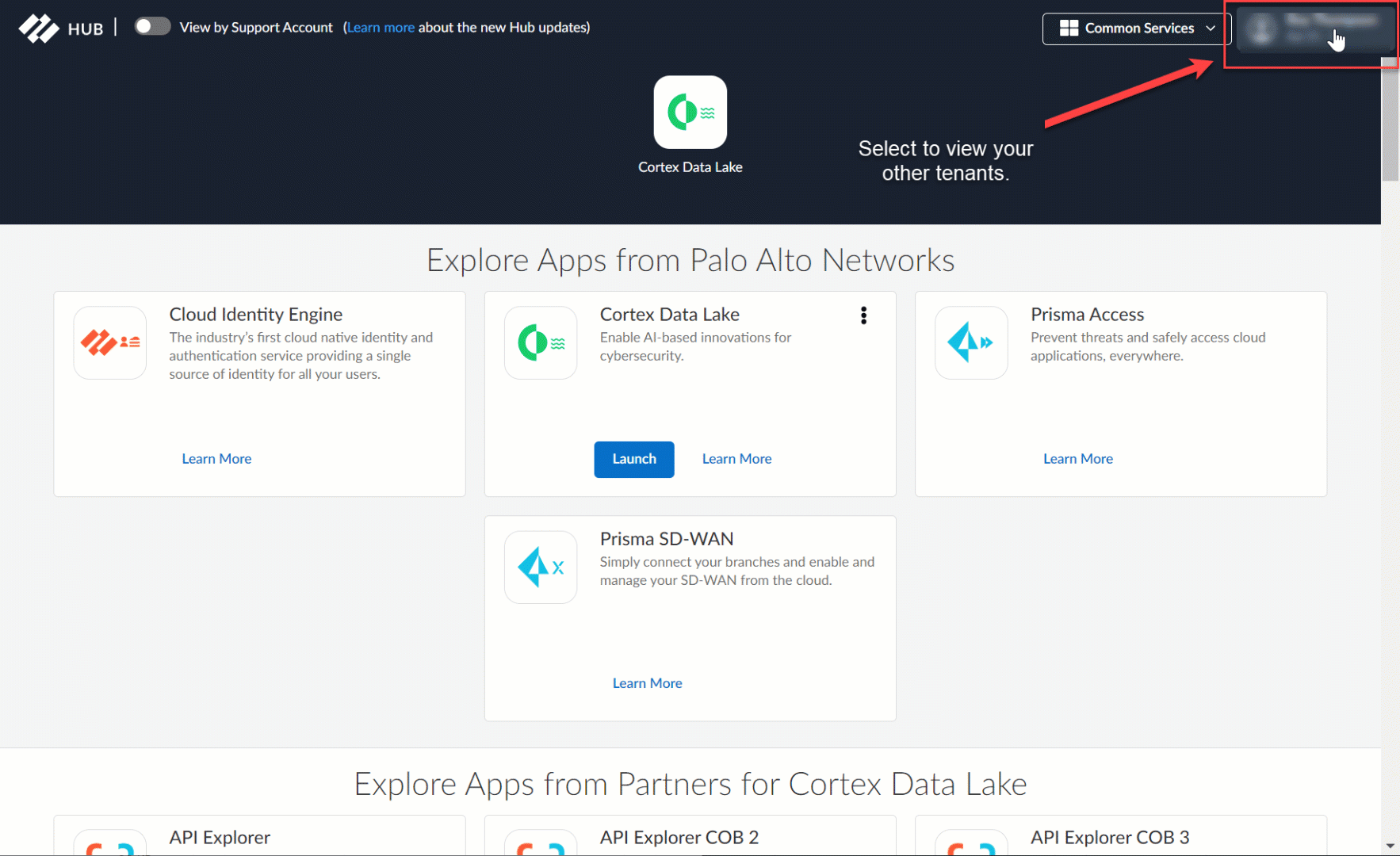Click the Prisma Access card icon
The width and height of the screenshot is (1400, 856).
[971, 342]
